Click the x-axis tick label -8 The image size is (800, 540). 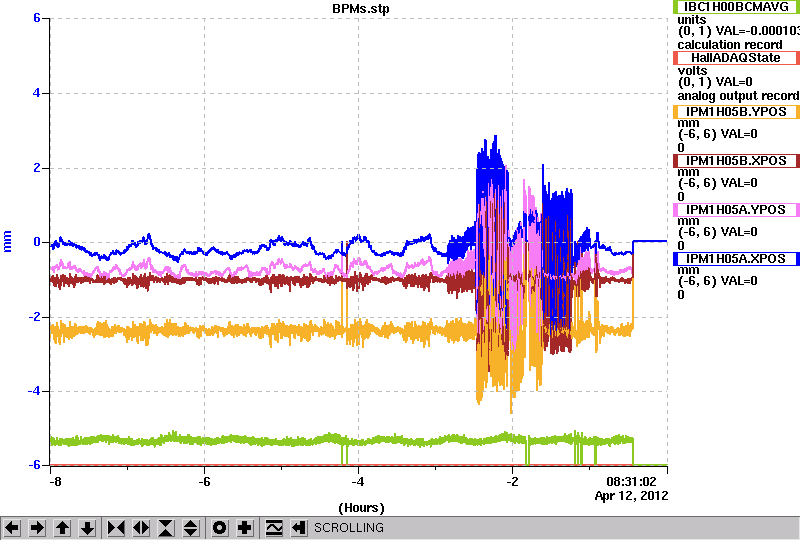pyautogui.click(x=56, y=482)
